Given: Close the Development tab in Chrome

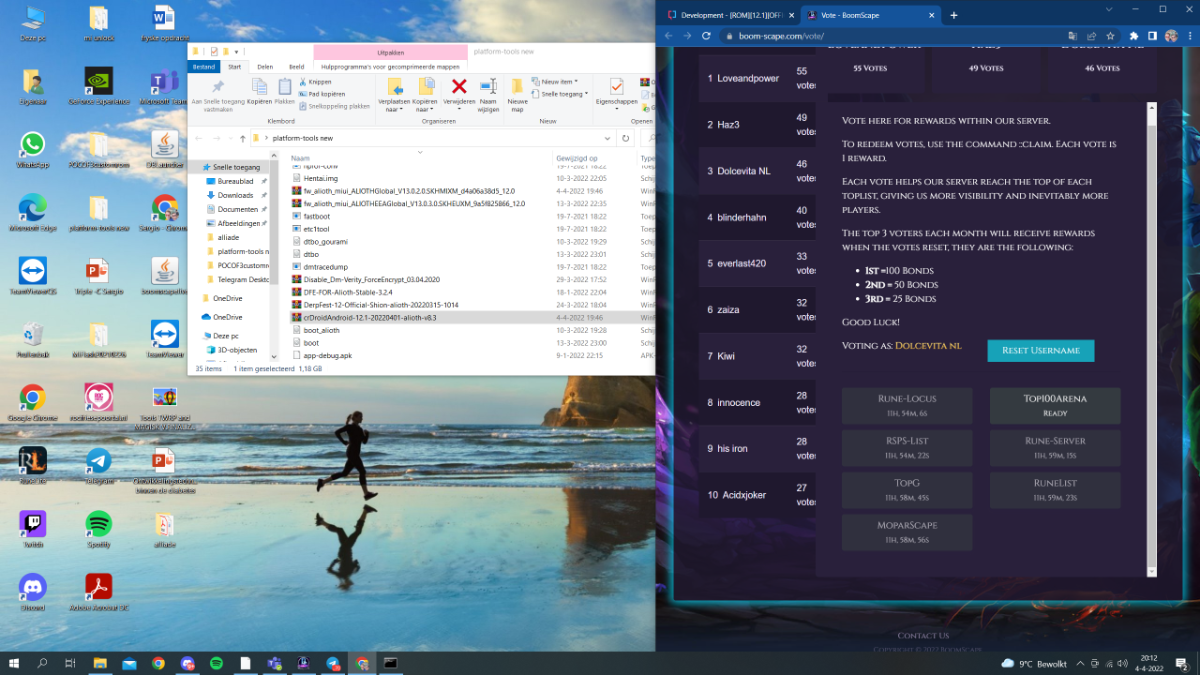Looking at the screenshot, I should tap(792, 15).
